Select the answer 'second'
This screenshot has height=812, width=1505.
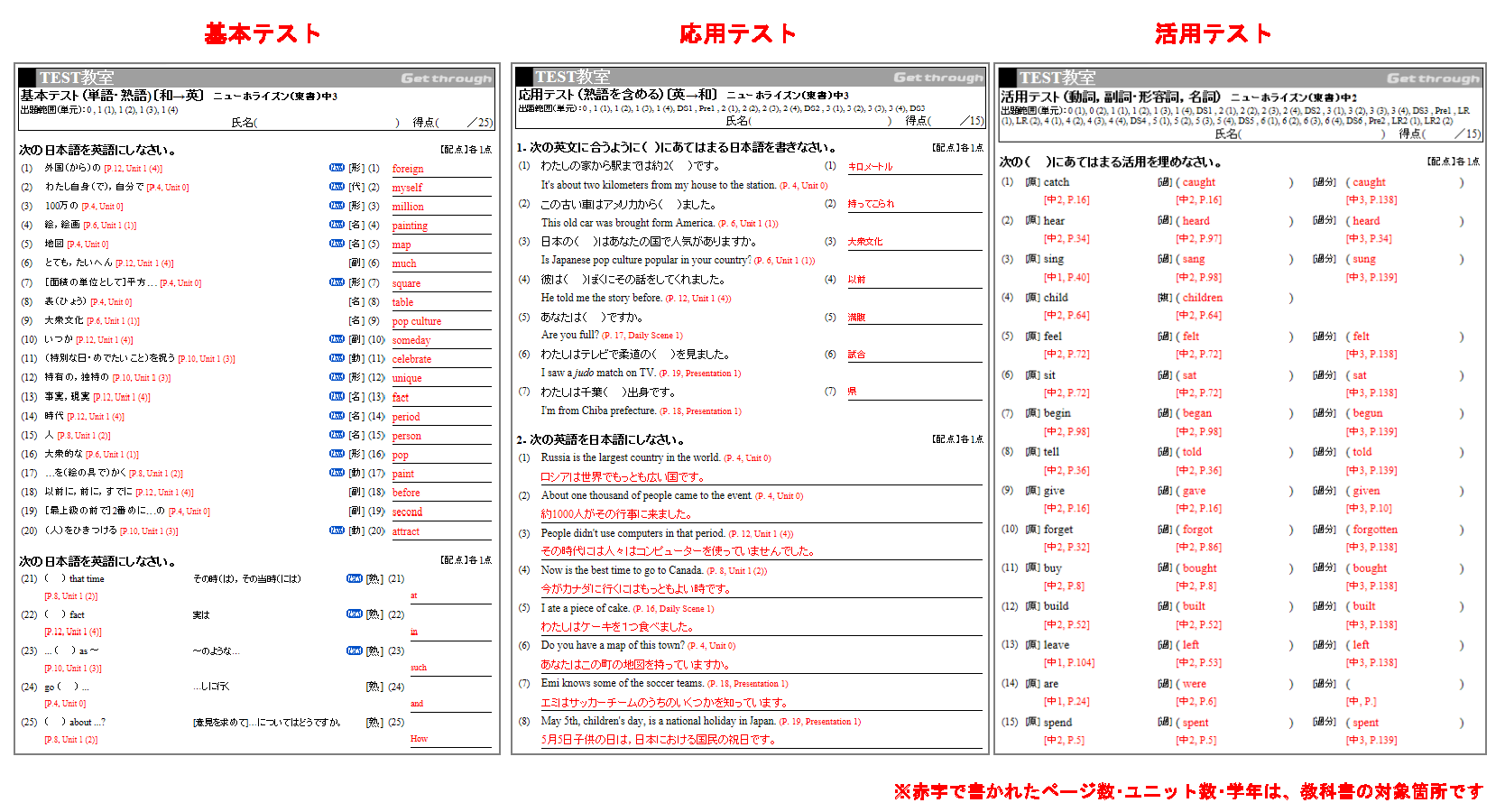pyautogui.click(x=407, y=512)
